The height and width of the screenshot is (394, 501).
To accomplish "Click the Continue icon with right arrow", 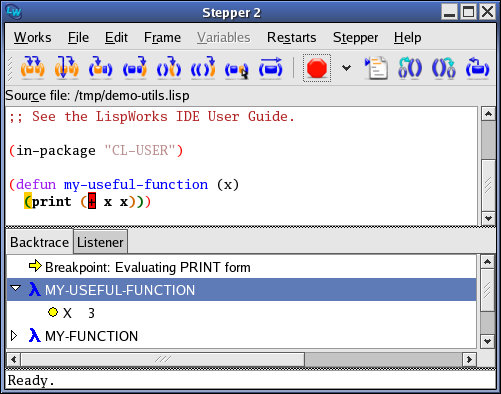I will (271, 68).
